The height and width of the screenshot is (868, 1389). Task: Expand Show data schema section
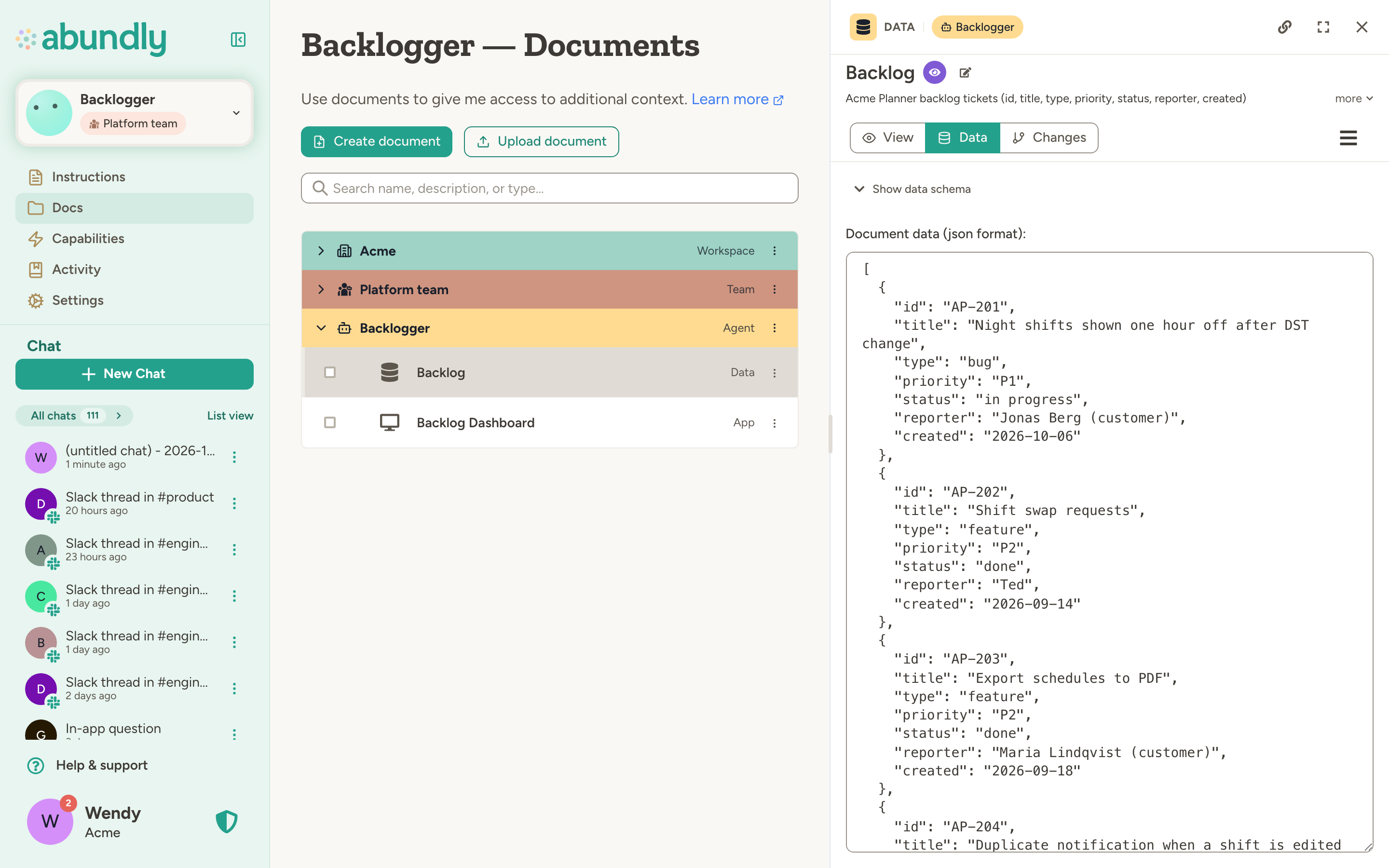[912, 189]
